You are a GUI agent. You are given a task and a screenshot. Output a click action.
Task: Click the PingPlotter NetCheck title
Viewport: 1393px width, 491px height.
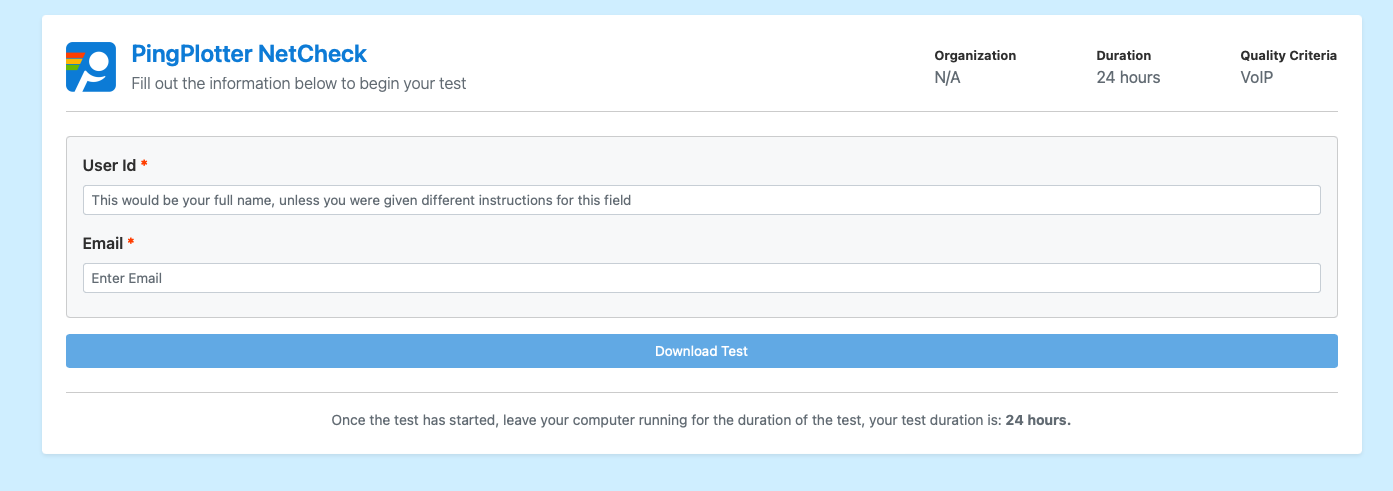click(249, 54)
